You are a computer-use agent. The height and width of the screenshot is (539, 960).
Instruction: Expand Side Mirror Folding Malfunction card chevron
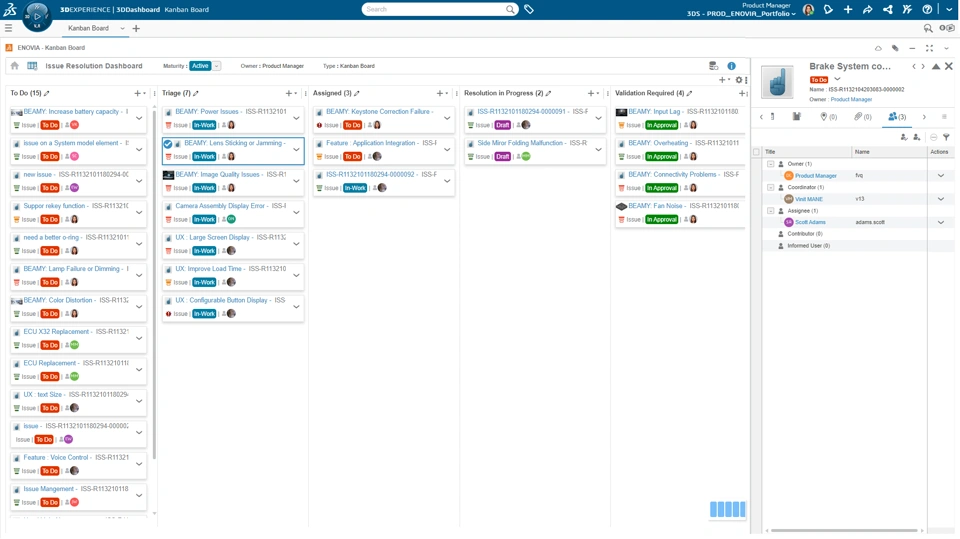(598, 149)
